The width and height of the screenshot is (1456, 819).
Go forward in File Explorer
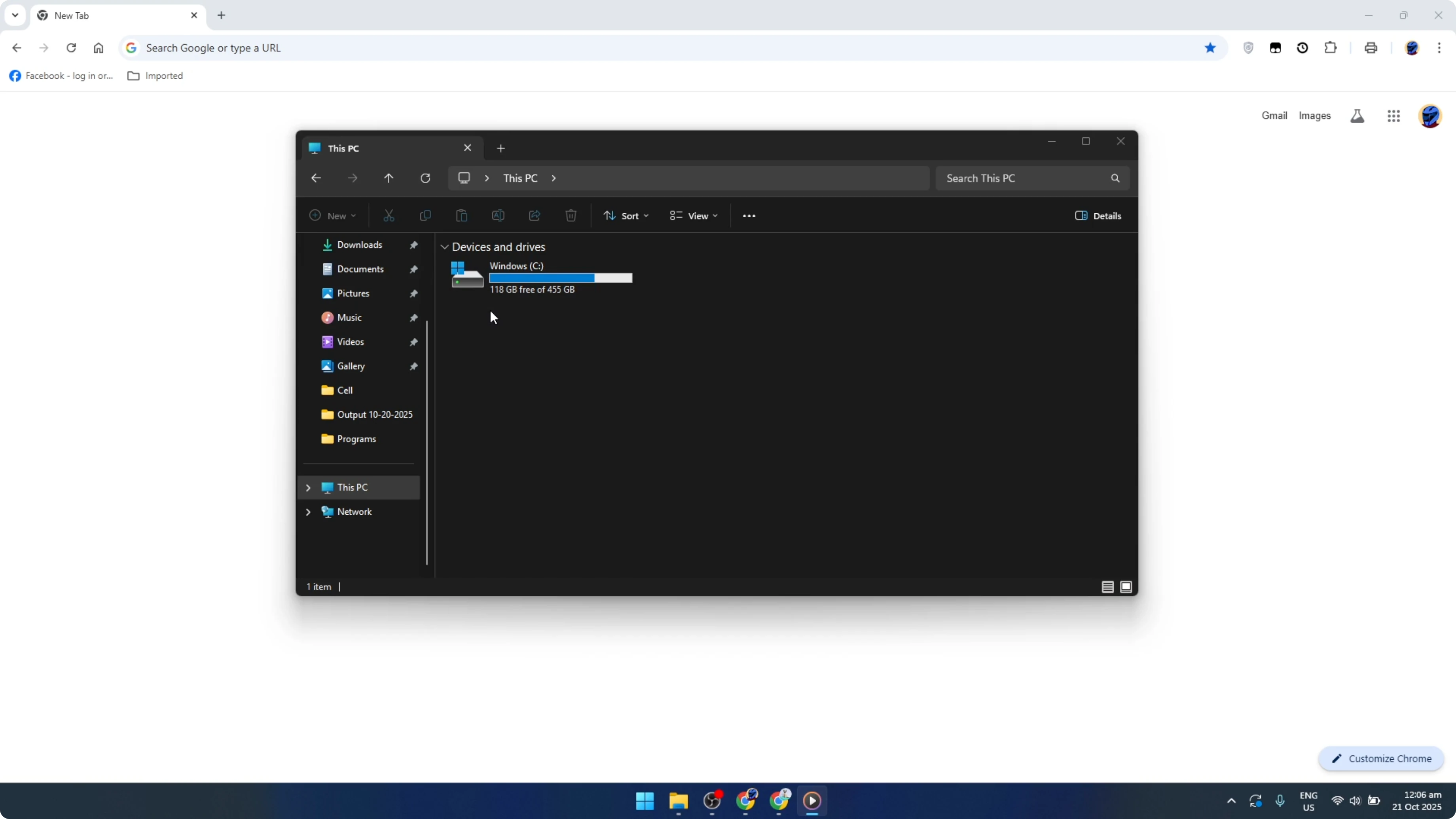pos(353,178)
